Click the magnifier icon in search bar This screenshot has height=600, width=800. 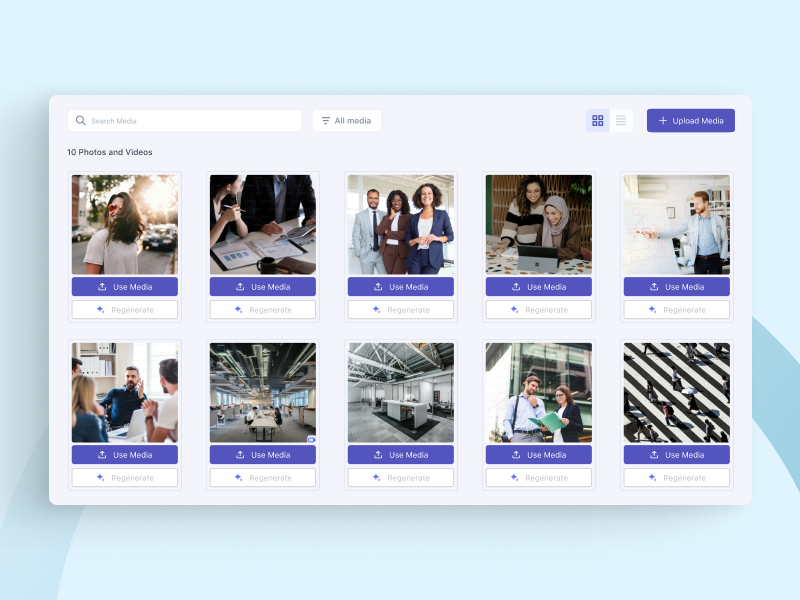[81, 121]
